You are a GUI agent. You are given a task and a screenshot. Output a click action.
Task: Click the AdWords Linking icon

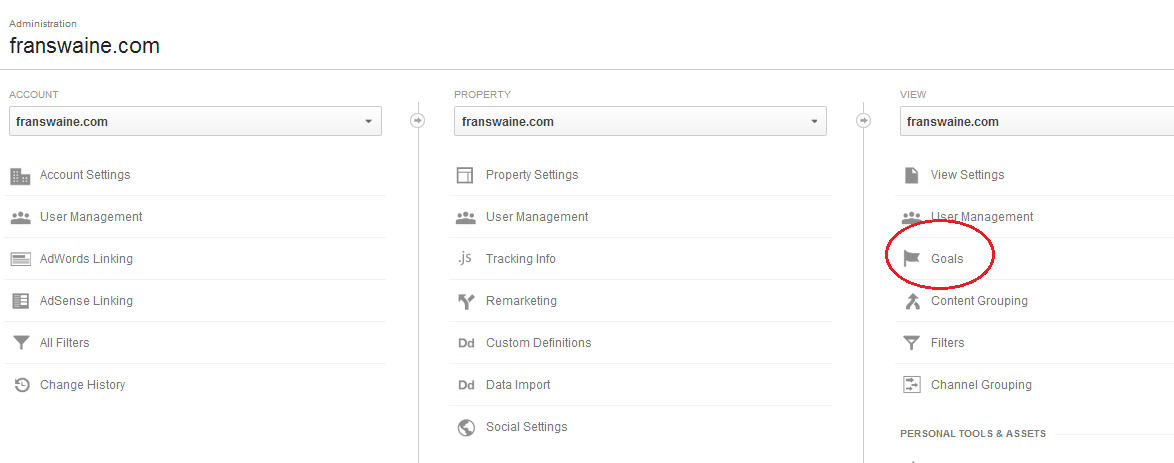point(20,259)
